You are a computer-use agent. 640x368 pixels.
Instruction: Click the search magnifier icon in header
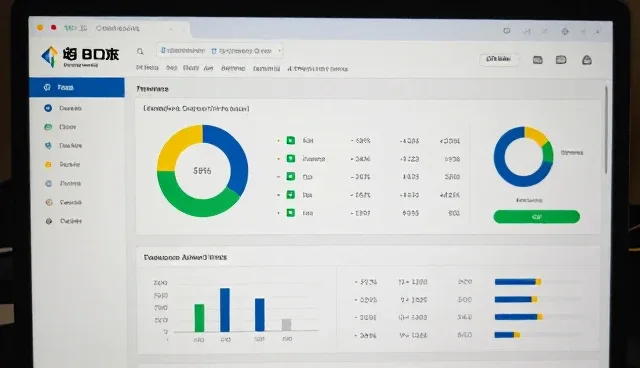[140, 51]
